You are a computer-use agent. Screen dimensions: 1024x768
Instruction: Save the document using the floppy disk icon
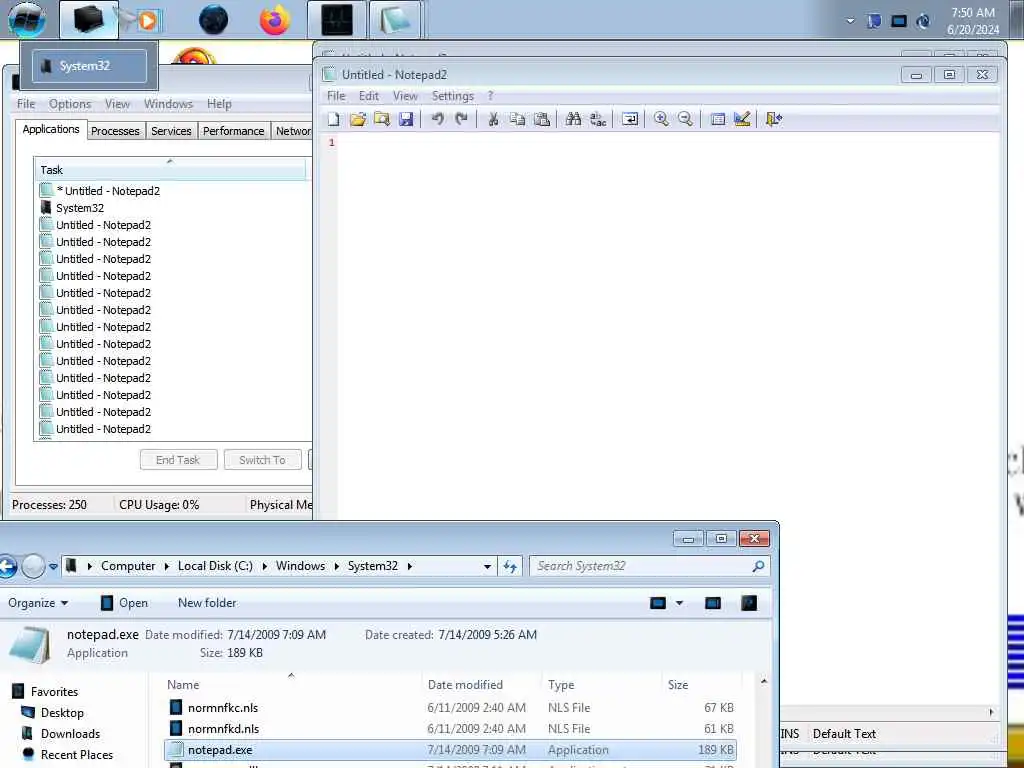point(406,119)
